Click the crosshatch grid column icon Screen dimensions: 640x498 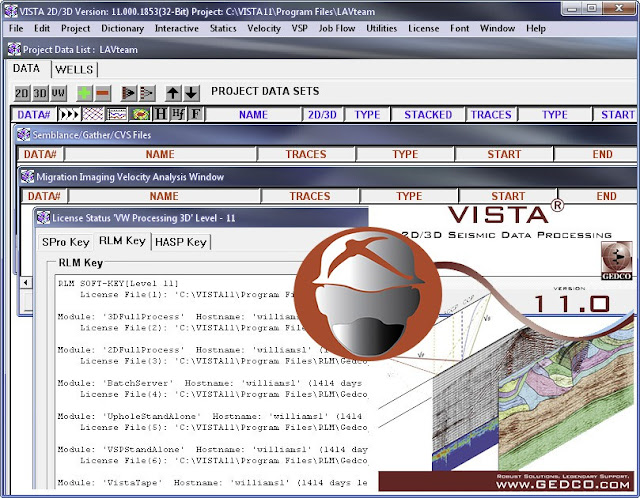pyautogui.click(x=93, y=114)
